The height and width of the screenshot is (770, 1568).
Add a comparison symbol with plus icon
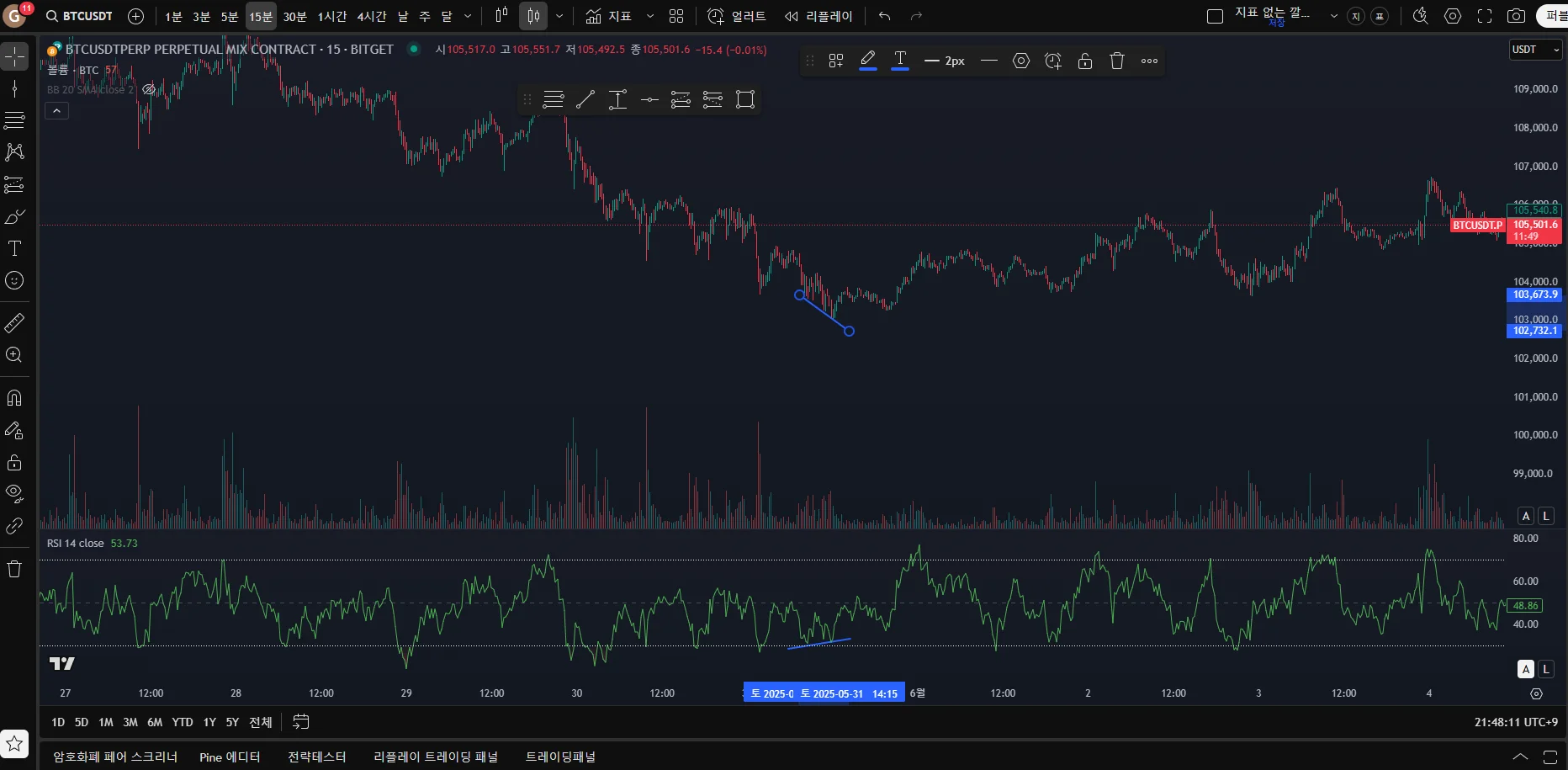click(x=135, y=16)
